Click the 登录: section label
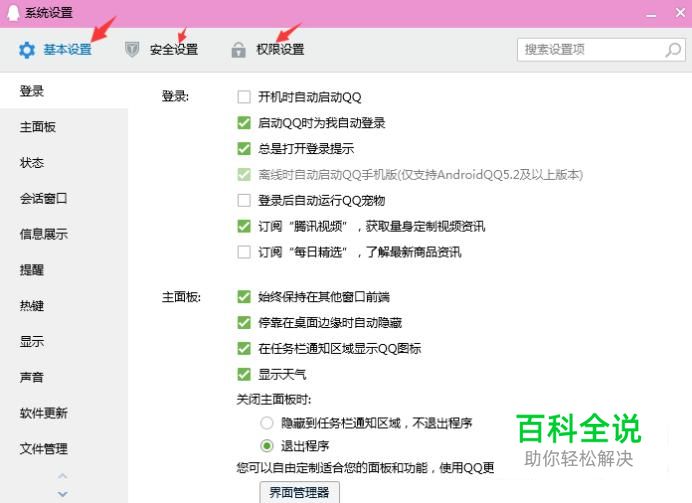The image size is (692, 503). tap(175, 96)
